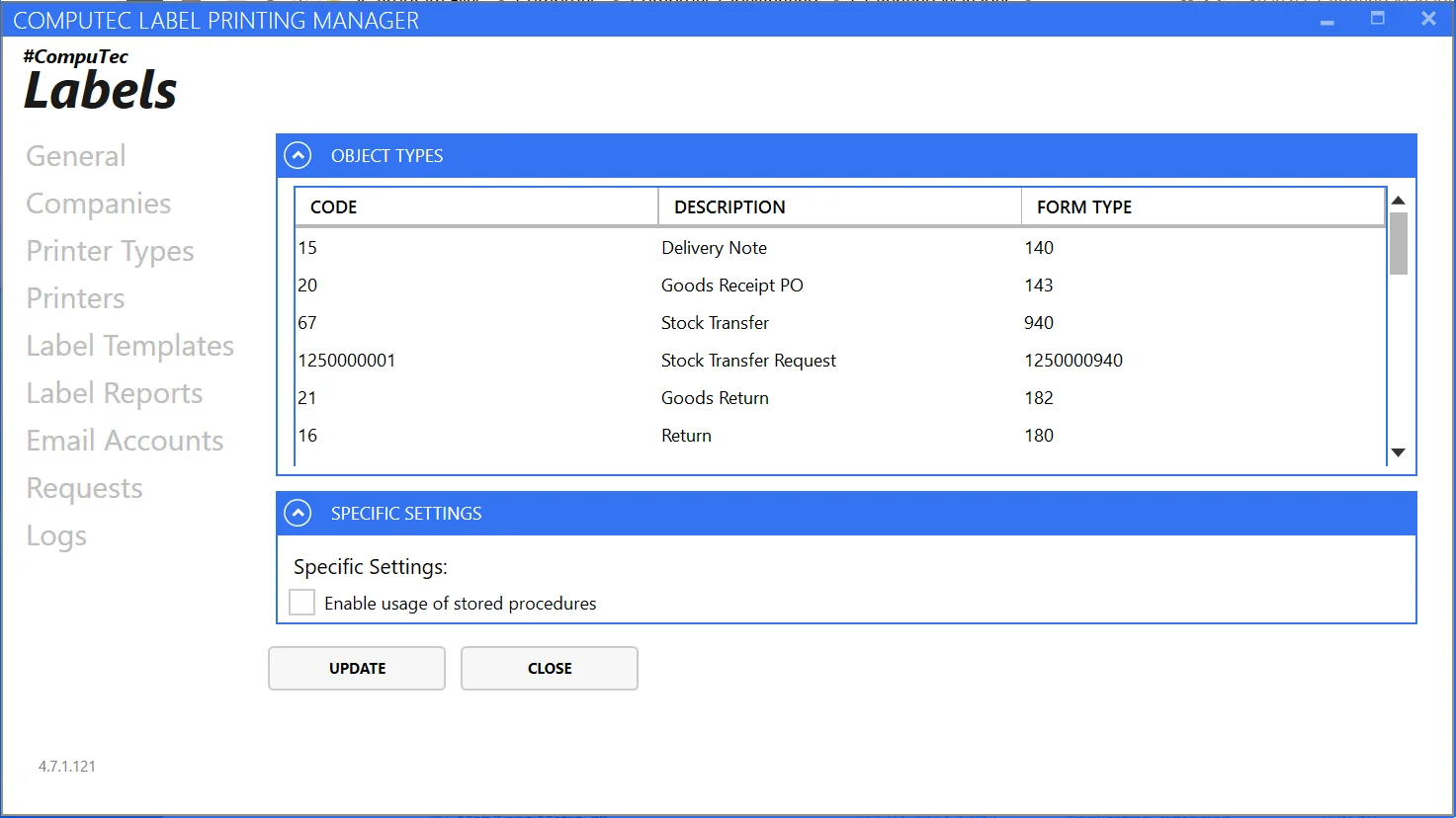This screenshot has height=818, width=1456.
Task: Open Label Templates page
Action: click(x=130, y=346)
